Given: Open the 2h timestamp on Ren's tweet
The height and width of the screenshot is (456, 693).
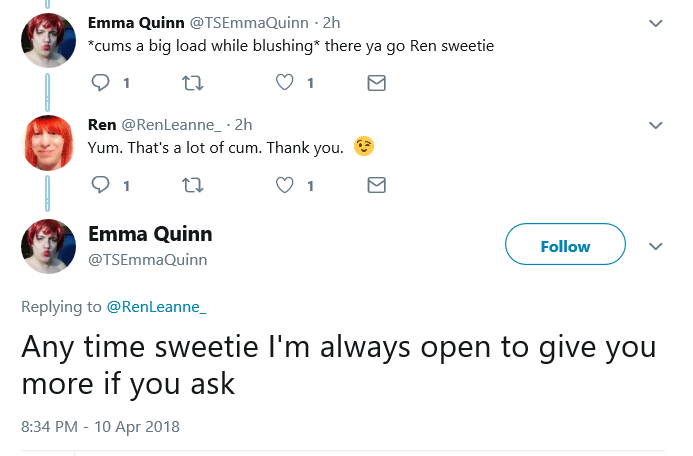Looking at the screenshot, I should click(243, 124).
